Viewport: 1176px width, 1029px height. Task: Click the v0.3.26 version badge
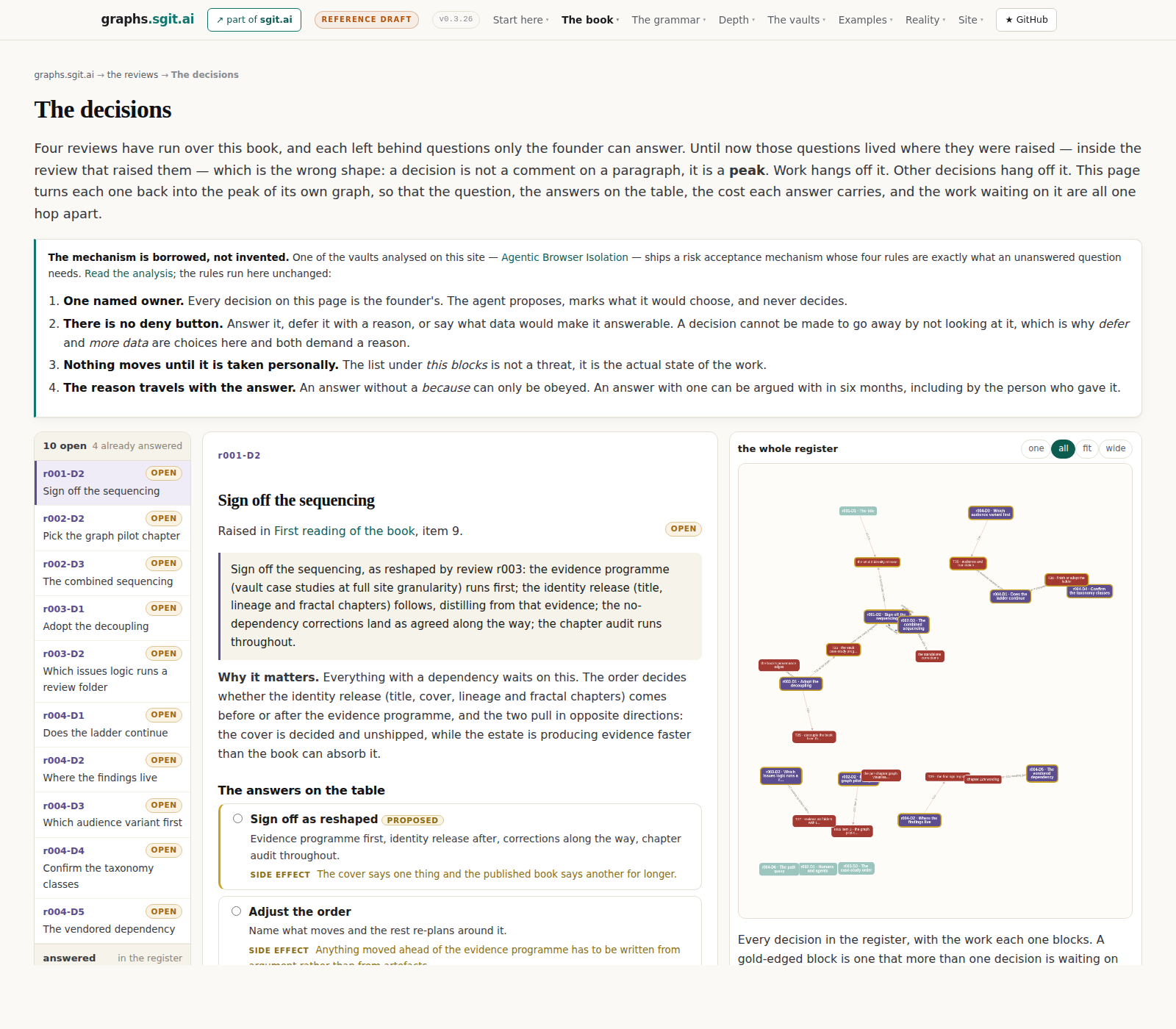click(456, 20)
